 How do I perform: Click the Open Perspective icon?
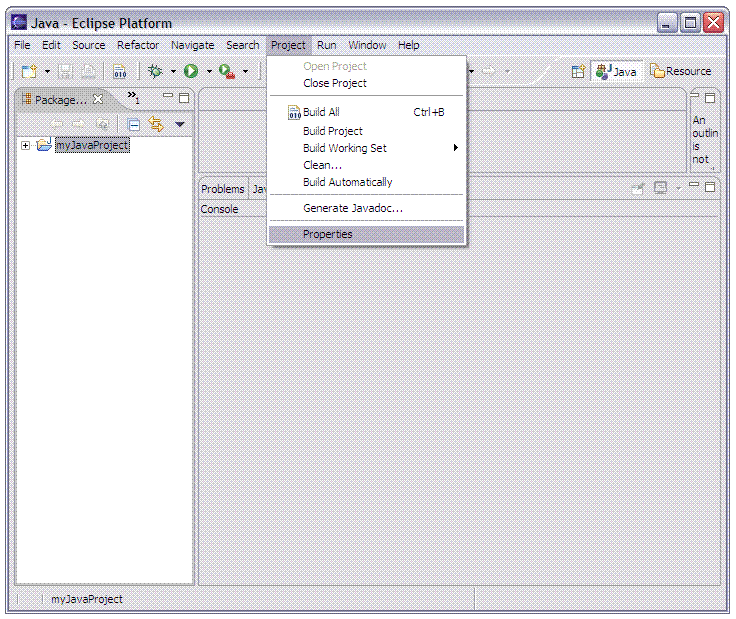click(578, 71)
